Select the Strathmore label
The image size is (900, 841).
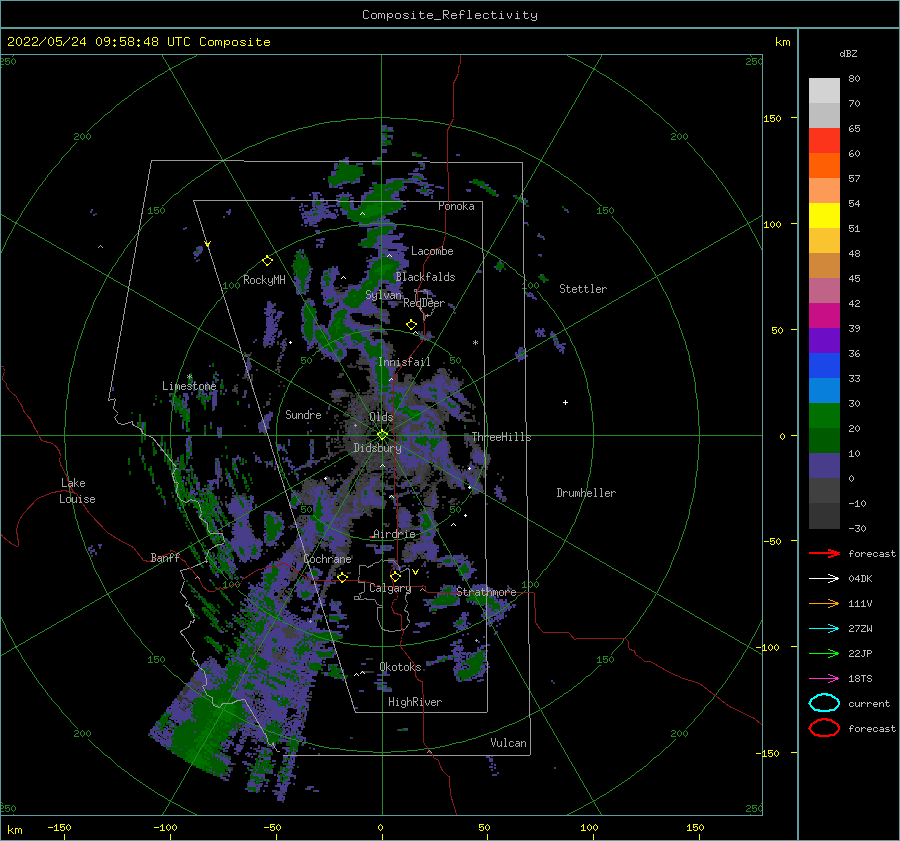pyautogui.click(x=486, y=591)
